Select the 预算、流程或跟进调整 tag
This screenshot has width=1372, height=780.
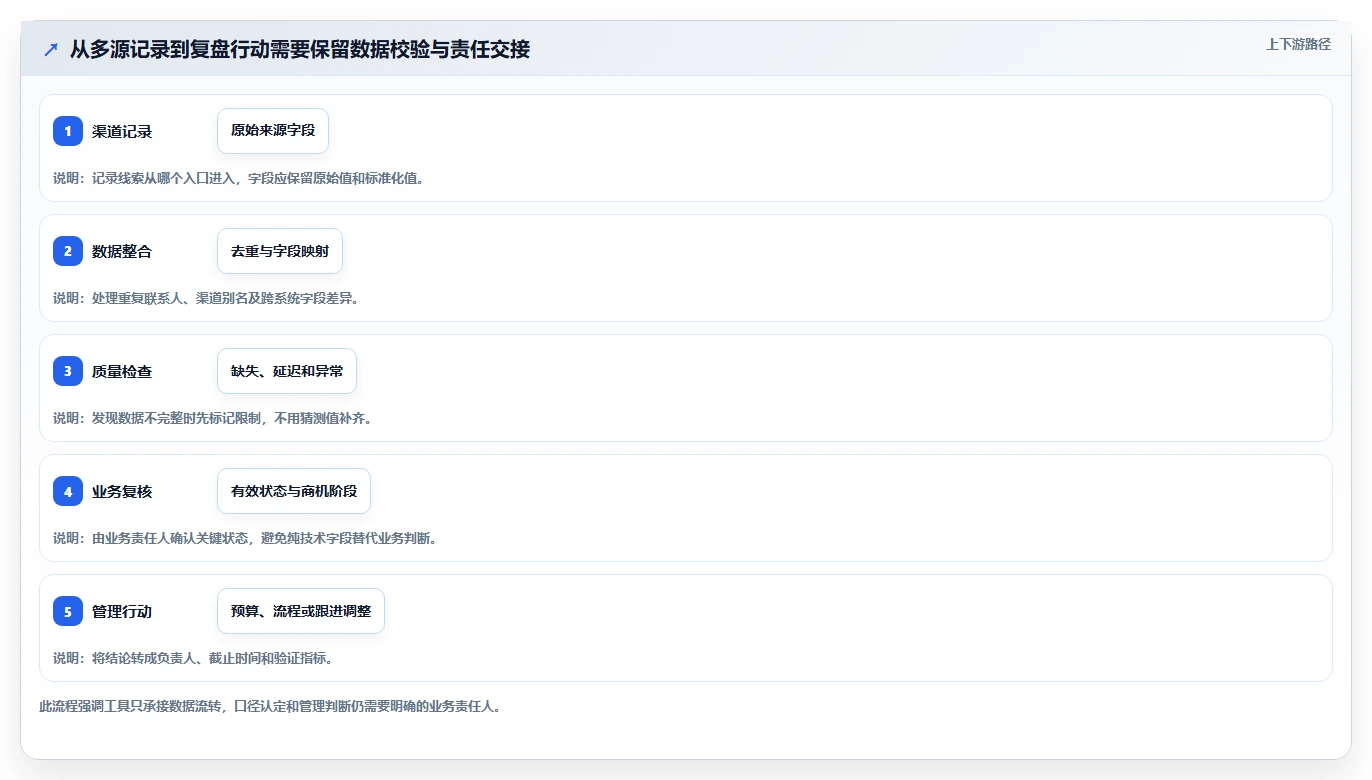click(x=301, y=611)
